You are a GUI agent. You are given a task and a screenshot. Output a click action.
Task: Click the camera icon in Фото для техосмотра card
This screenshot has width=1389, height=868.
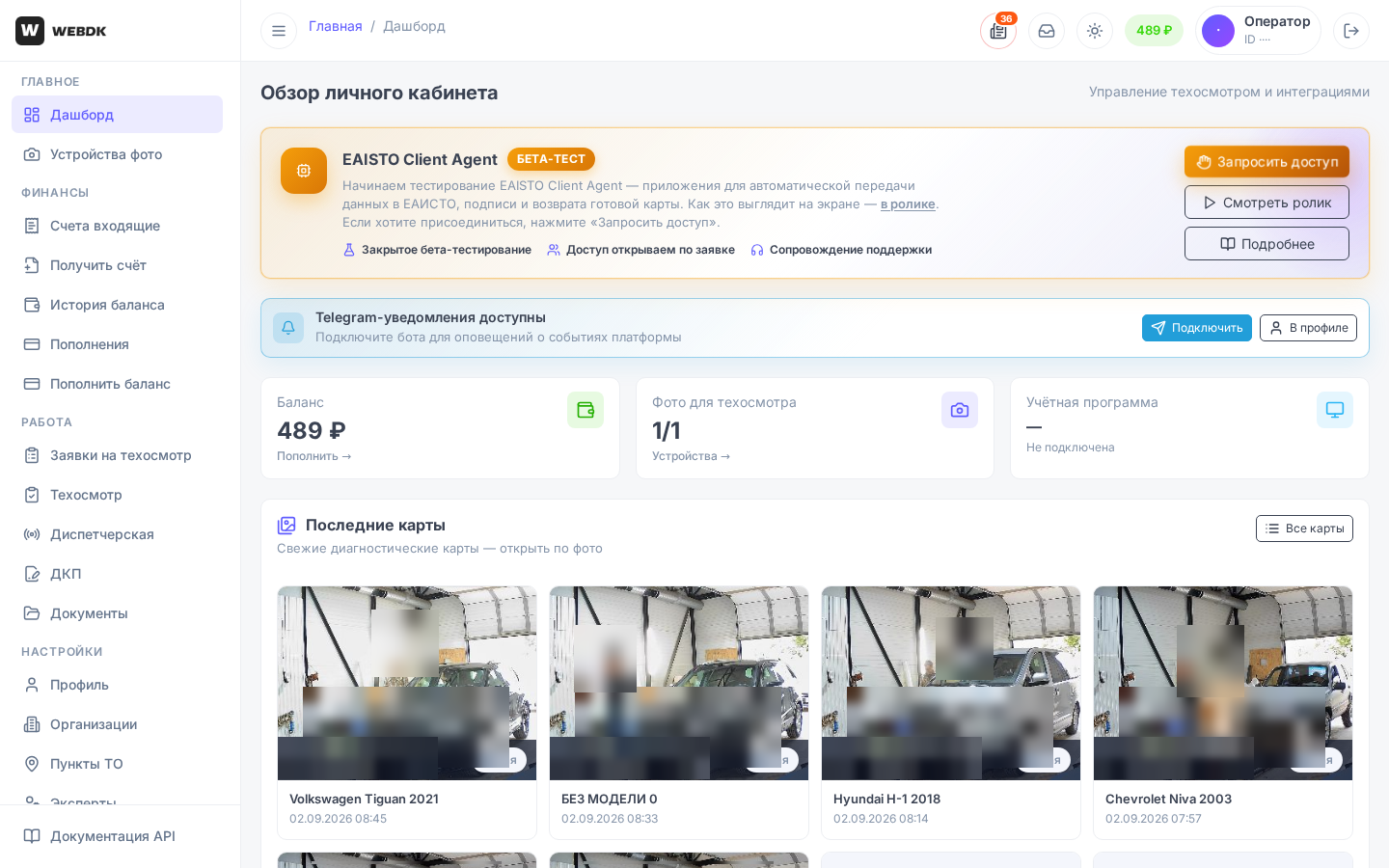(x=960, y=410)
